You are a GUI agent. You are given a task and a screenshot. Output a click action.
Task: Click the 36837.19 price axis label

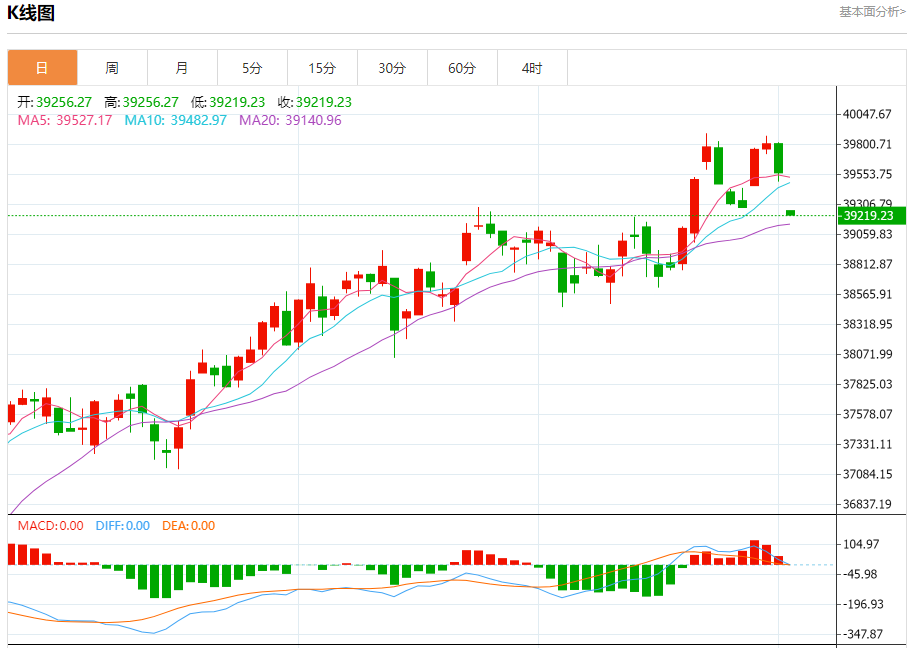(867, 504)
